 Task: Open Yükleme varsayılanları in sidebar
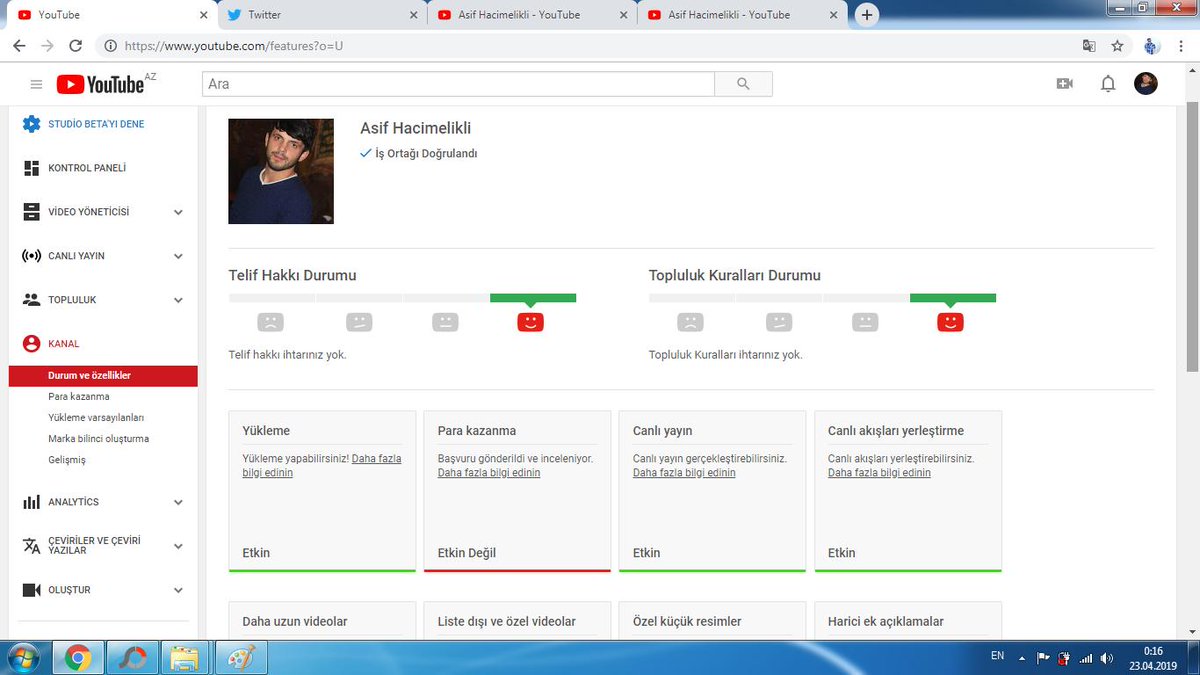tap(96, 418)
